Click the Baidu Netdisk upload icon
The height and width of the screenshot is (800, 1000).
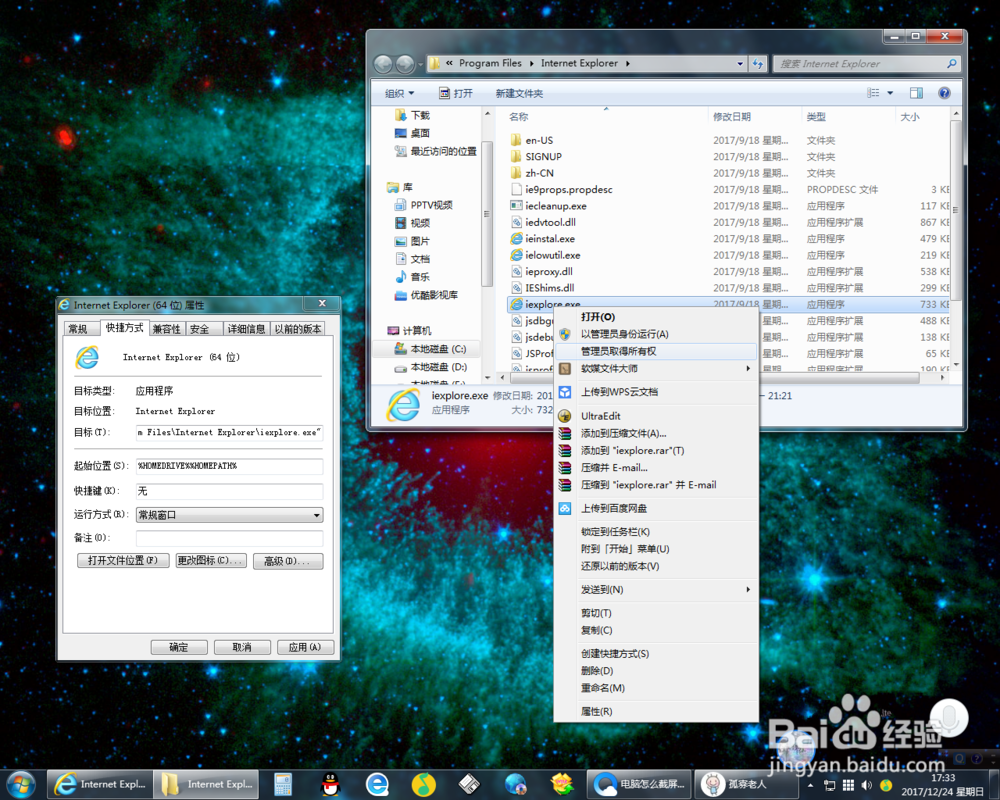click(564, 508)
